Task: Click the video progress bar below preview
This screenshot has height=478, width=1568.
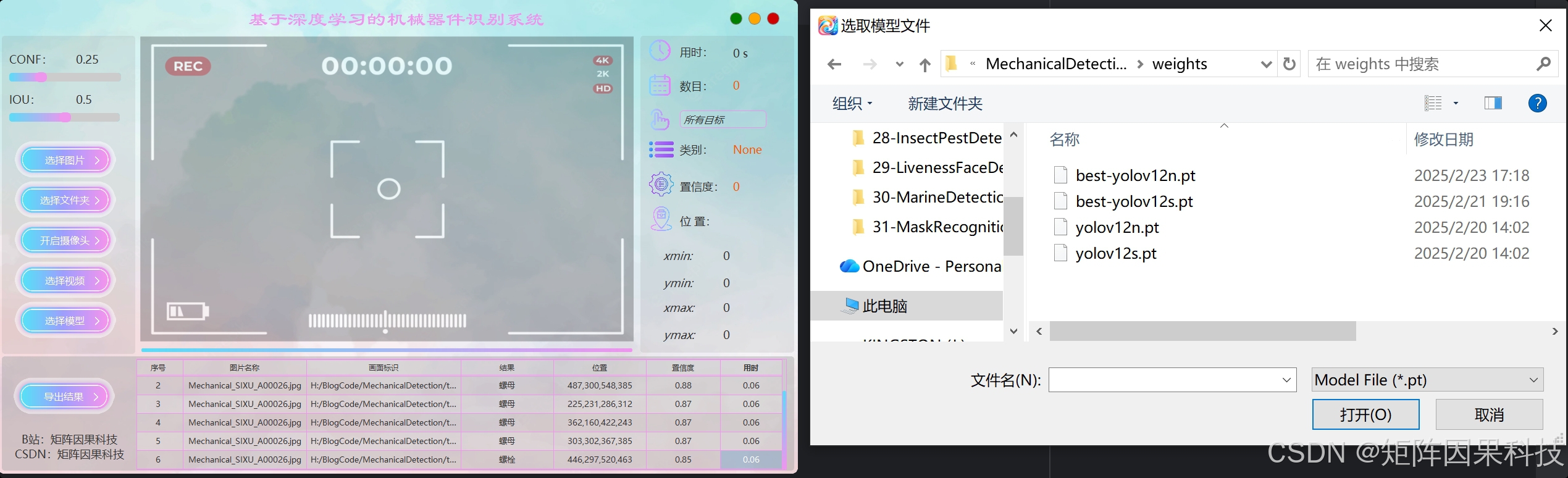Action: [387, 350]
